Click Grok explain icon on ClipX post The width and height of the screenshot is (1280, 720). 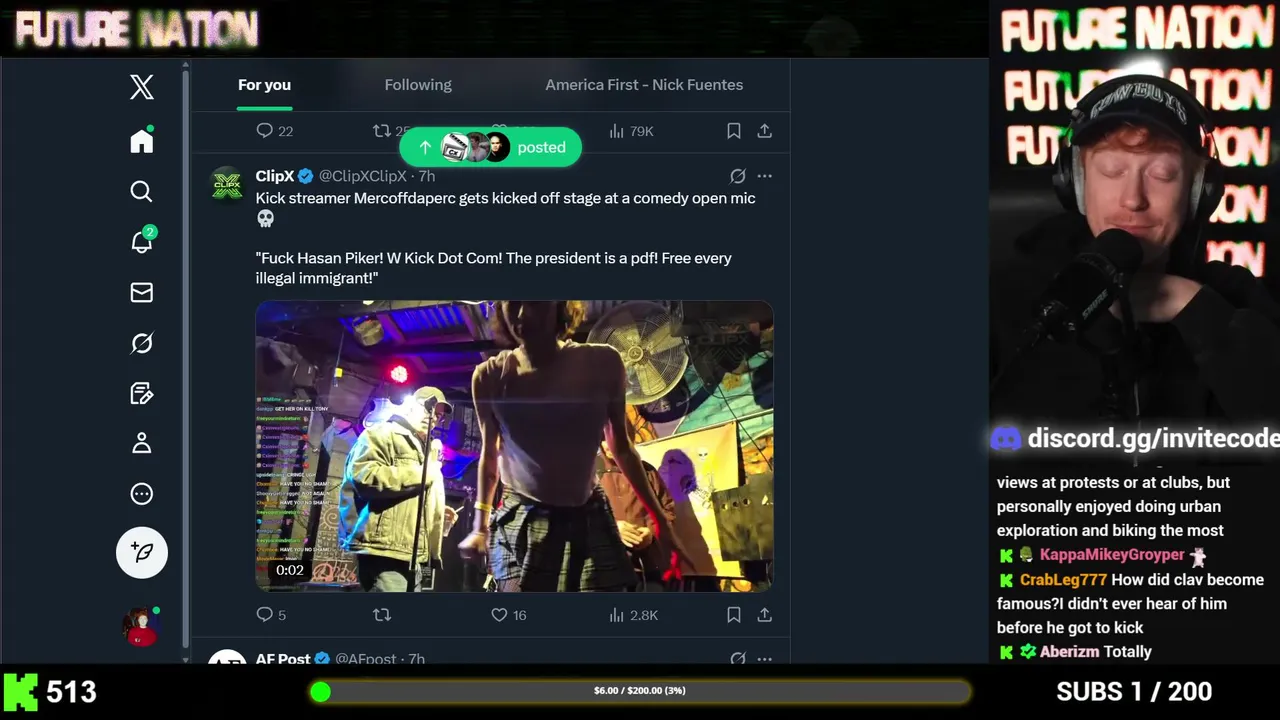[x=737, y=176]
